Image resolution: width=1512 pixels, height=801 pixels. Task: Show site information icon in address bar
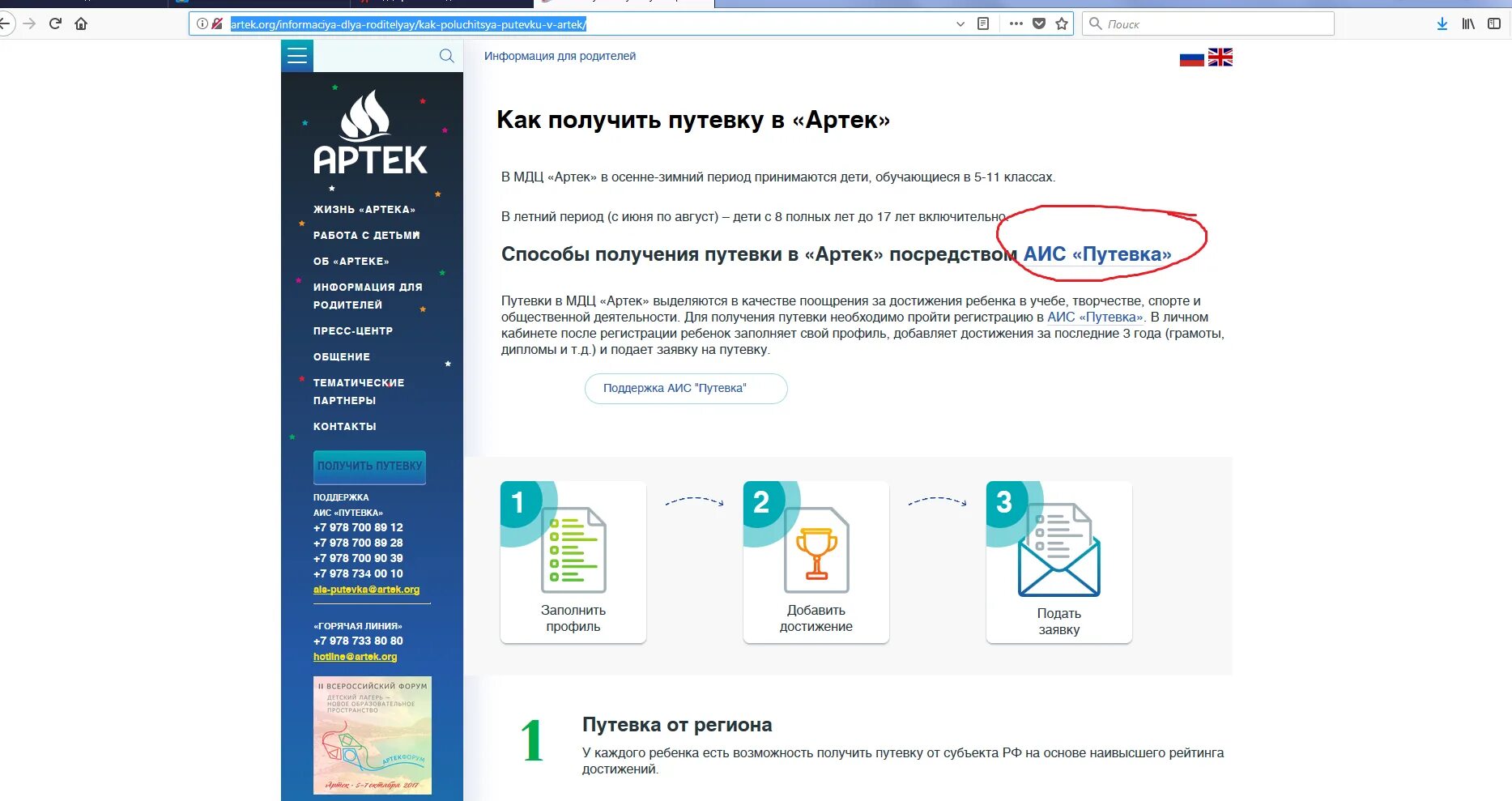click(202, 24)
